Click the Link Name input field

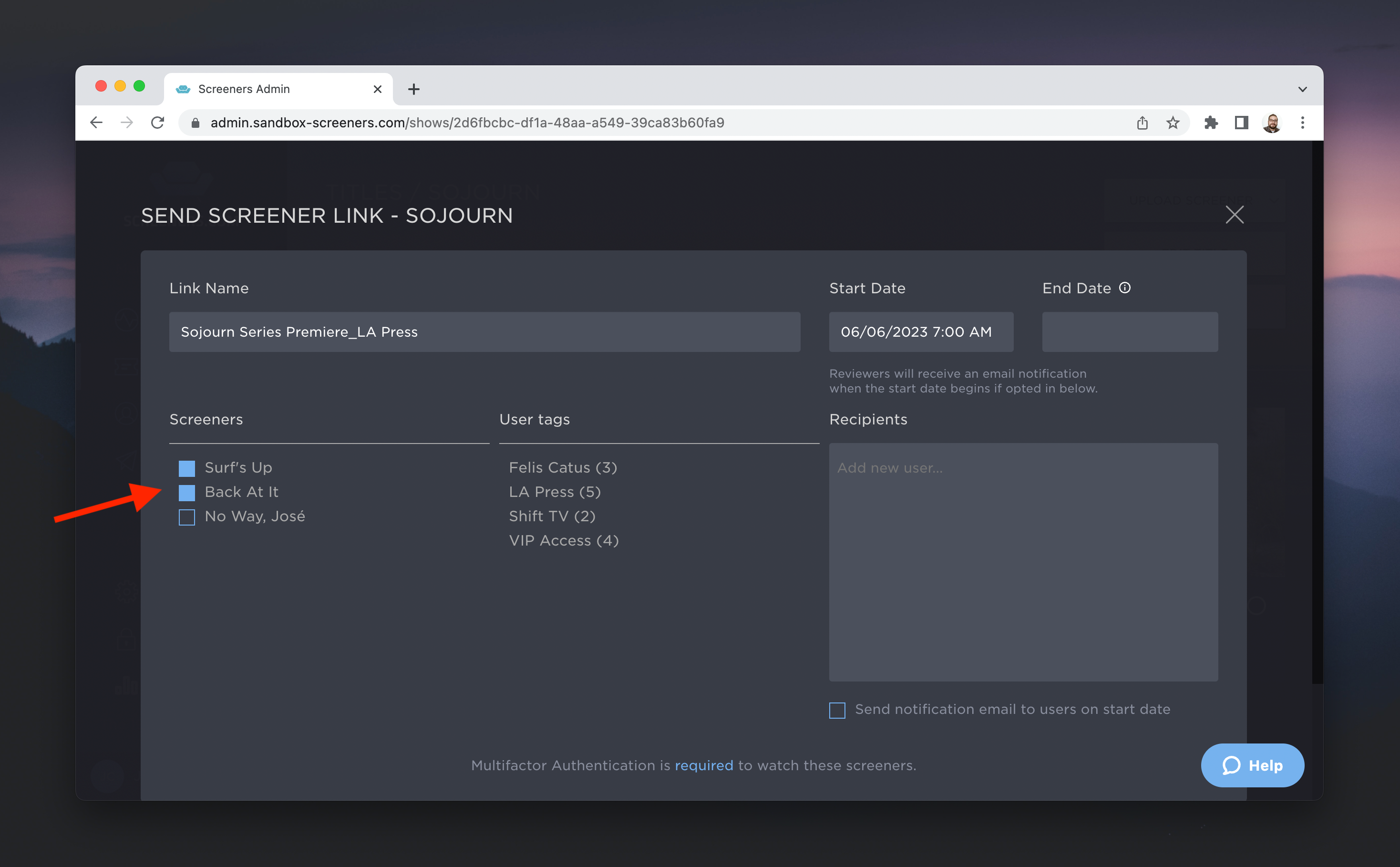(x=484, y=332)
